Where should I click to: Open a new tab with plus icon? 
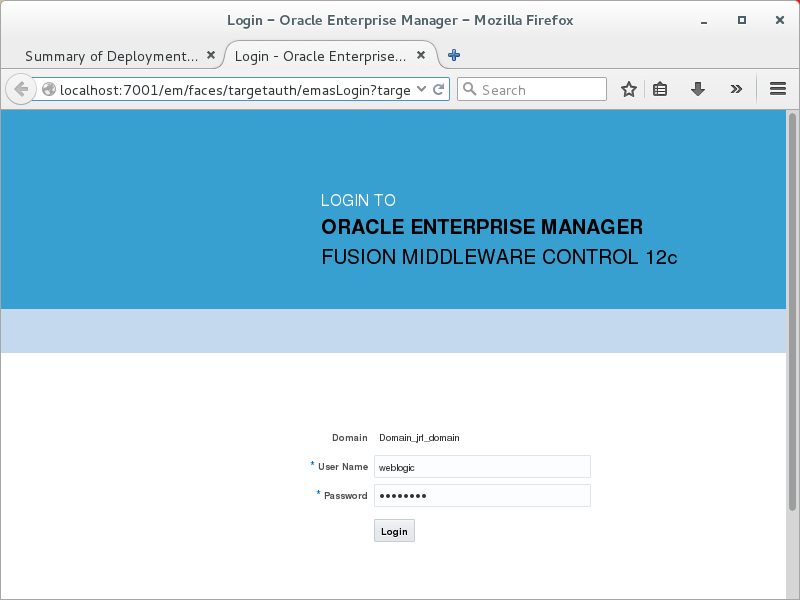coord(454,56)
